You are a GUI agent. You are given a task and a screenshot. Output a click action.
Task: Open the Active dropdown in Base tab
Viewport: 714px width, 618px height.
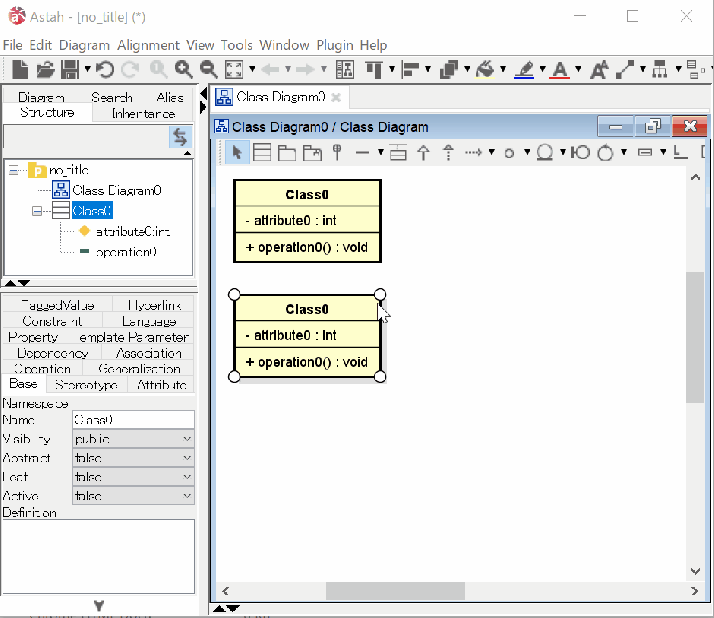133,496
